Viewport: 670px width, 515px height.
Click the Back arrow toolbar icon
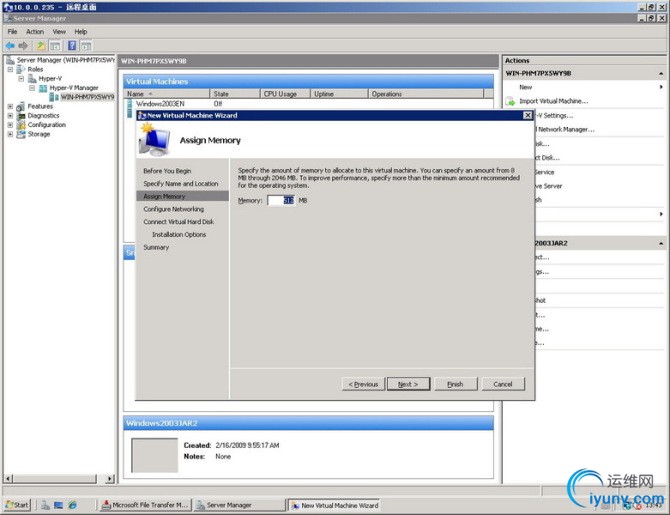(10, 46)
